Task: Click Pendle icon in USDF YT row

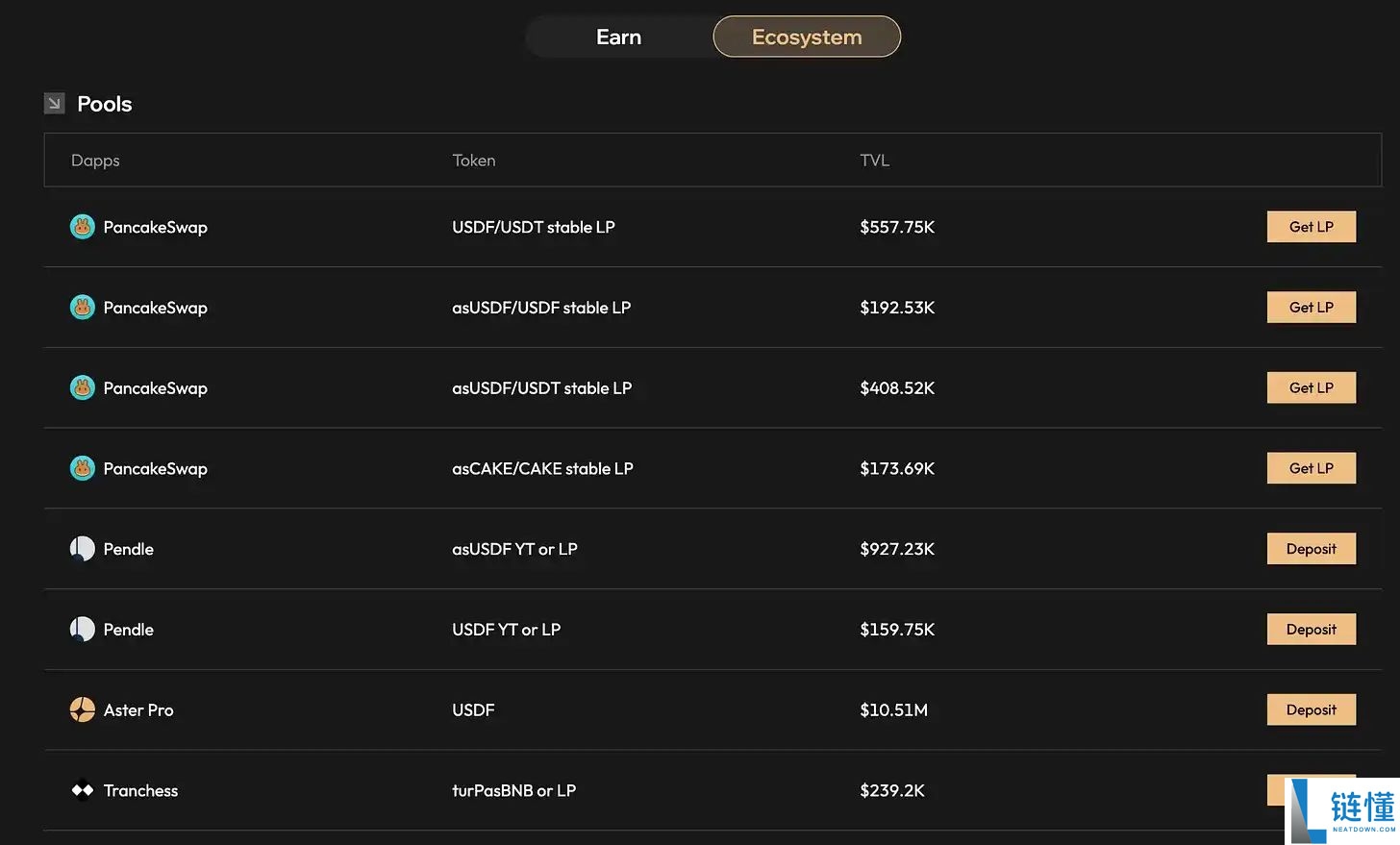Action: [x=83, y=630]
